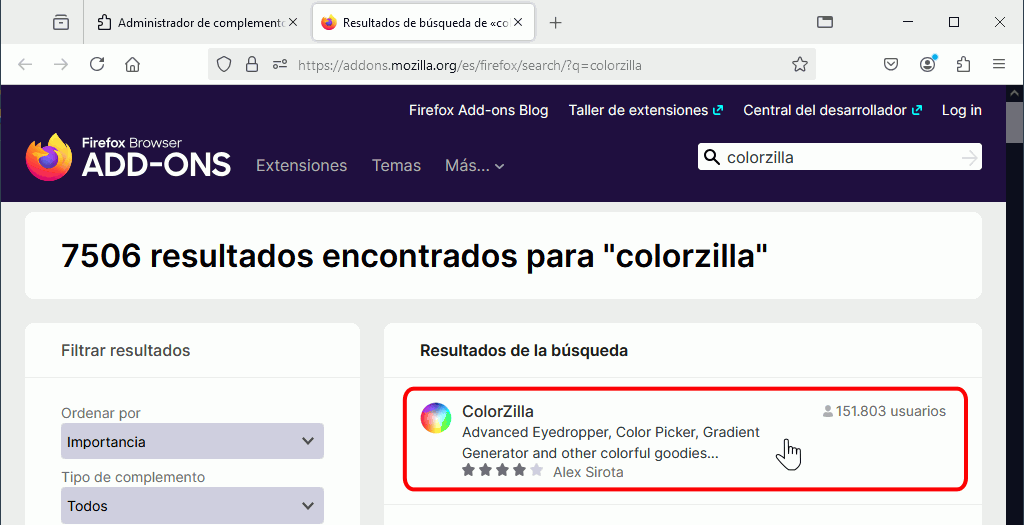Expand the Más... menu
This screenshot has height=525, width=1024.
point(475,165)
